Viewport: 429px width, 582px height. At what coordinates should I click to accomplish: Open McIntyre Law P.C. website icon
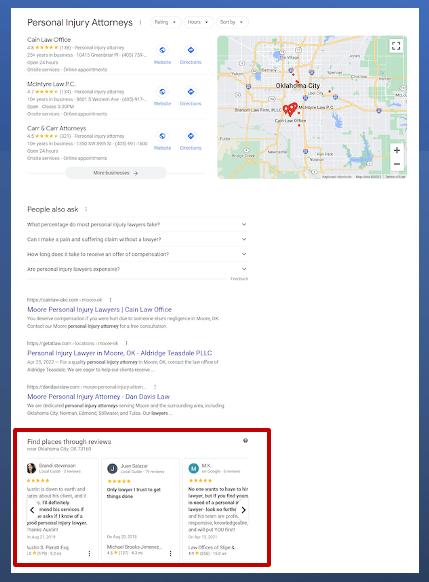pos(162,92)
